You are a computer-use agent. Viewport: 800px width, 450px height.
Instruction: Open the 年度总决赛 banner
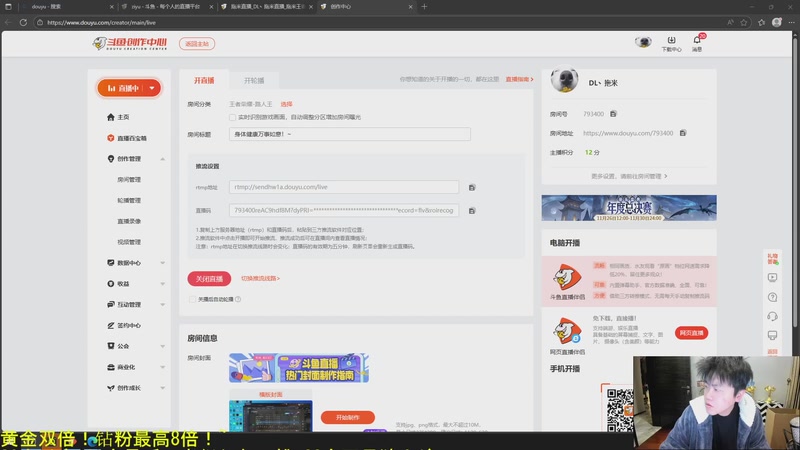629,208
